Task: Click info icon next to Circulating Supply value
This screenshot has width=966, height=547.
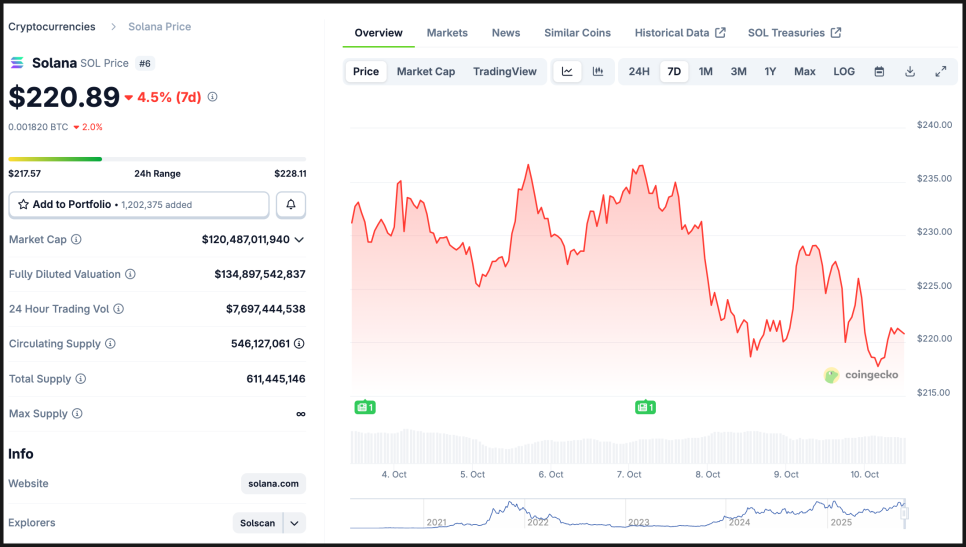Action: coord(299,344)
